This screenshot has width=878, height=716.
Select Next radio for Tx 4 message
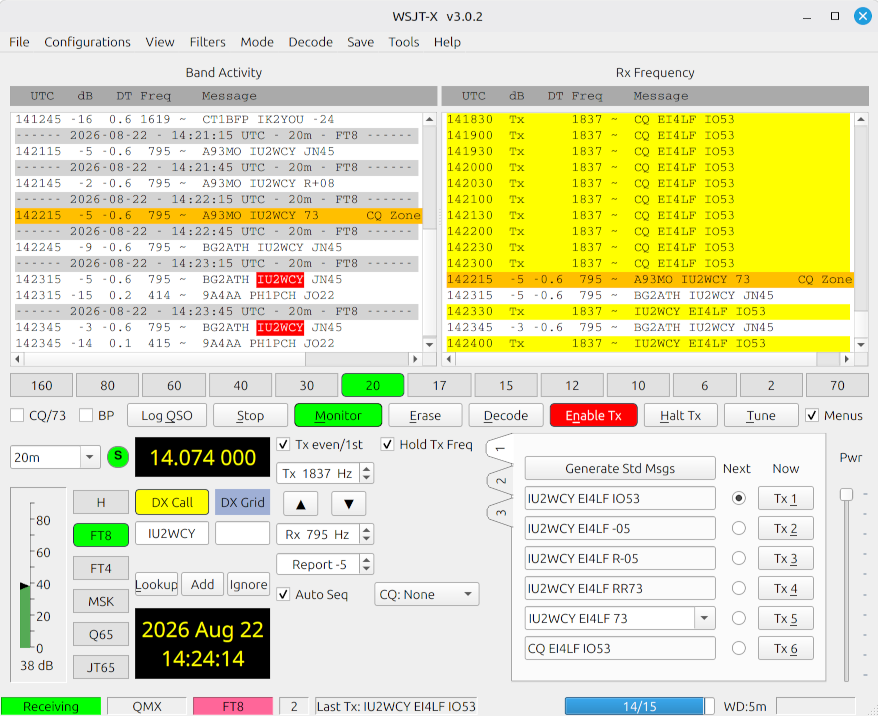[739, 588]
